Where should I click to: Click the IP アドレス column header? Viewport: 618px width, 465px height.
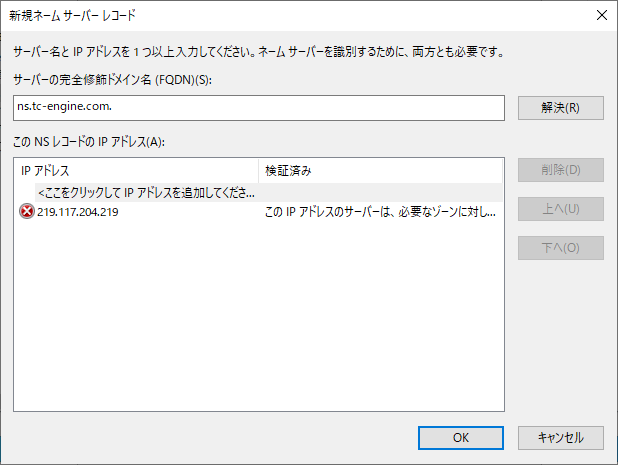pos(136,171)
